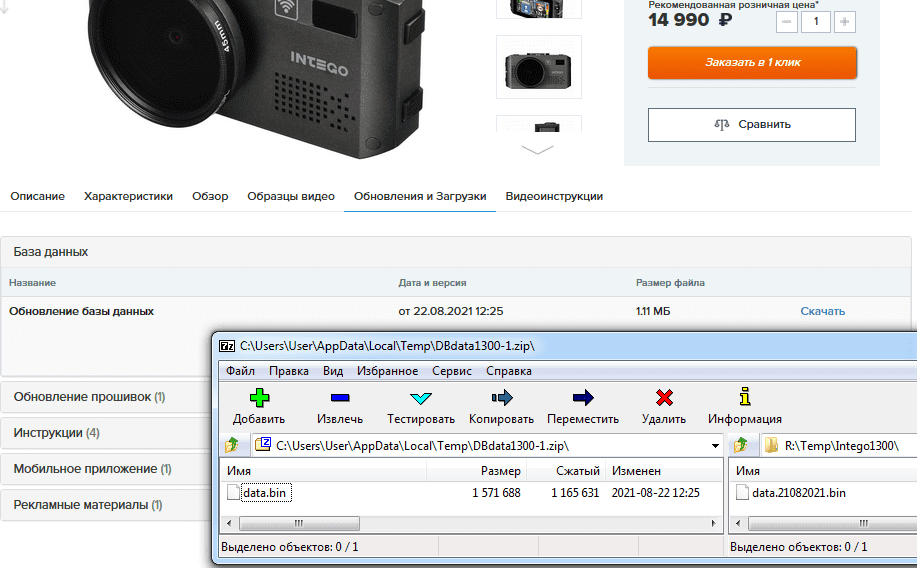Switch to the Обзор tab
The width and height of the screenshot is (917, 568).
[x=210, y=197]
